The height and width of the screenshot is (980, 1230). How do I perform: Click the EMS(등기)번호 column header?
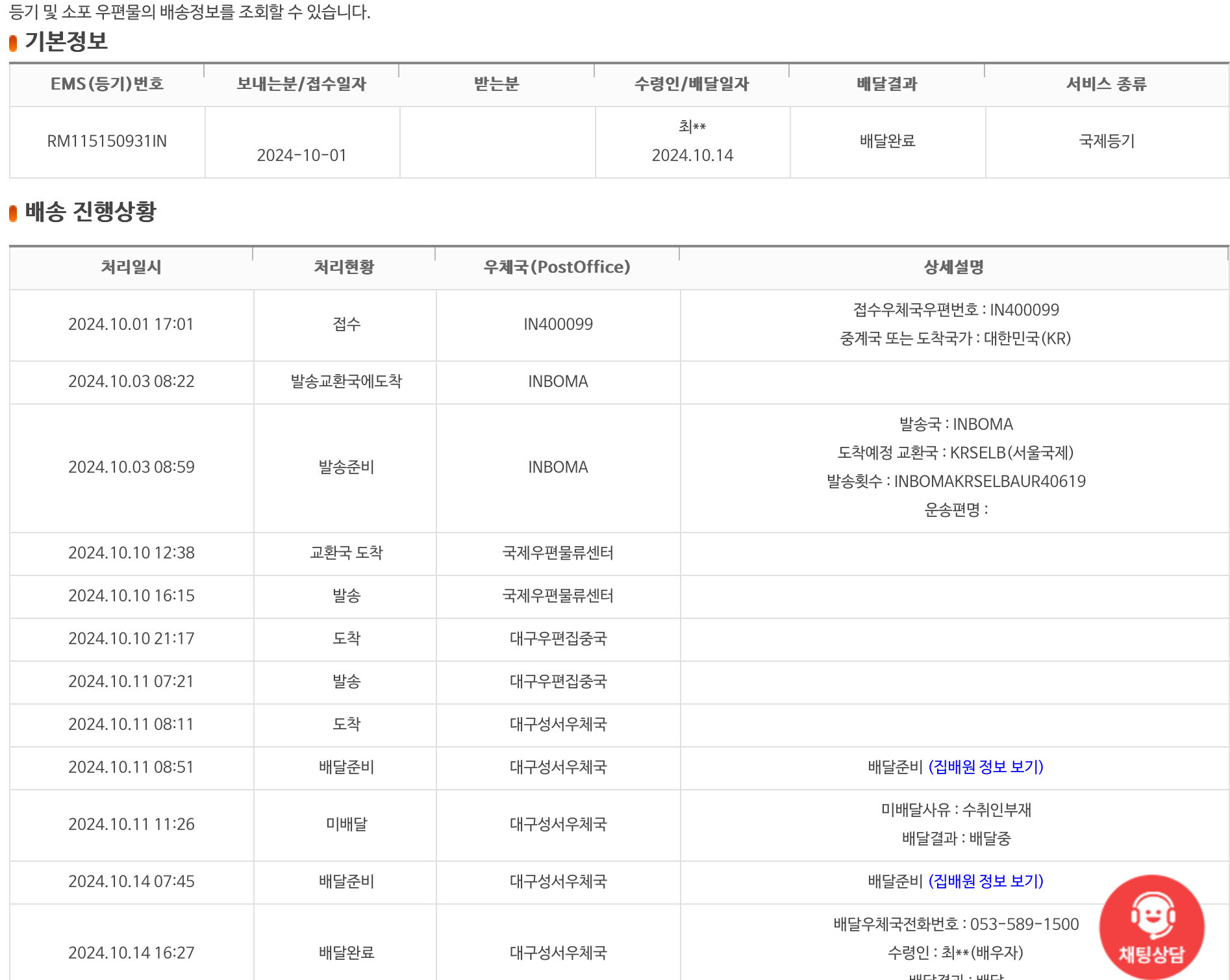tap(107, 84)
